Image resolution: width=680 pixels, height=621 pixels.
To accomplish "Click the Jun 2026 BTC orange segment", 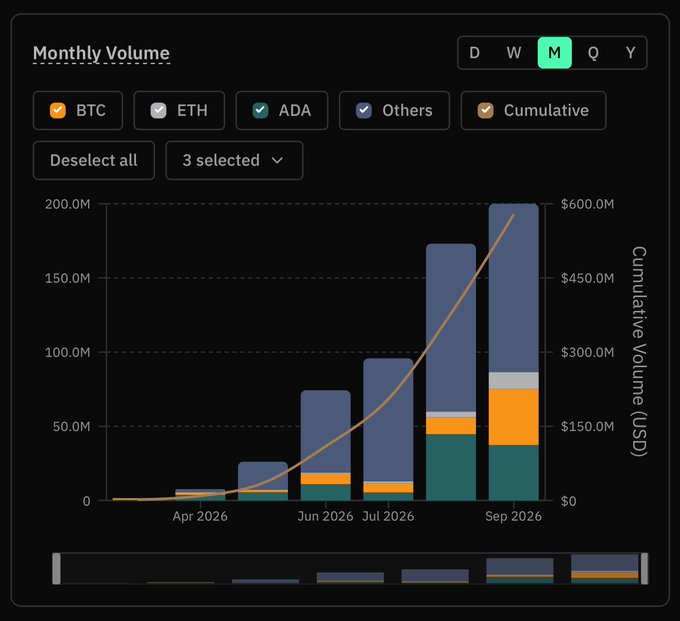I will point(326,479).
